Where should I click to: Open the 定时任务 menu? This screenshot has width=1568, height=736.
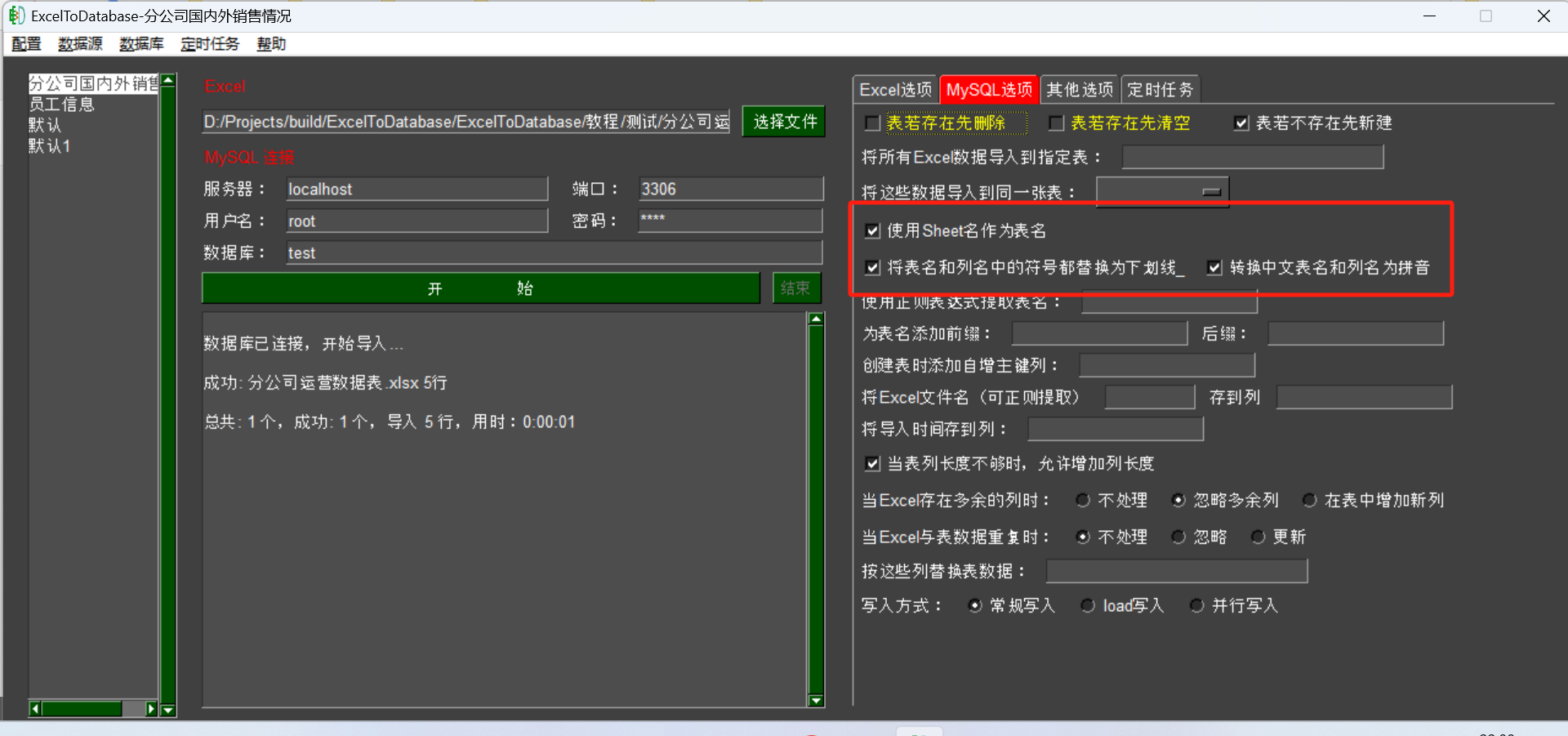pyautogui.click(x=210, y=44)
